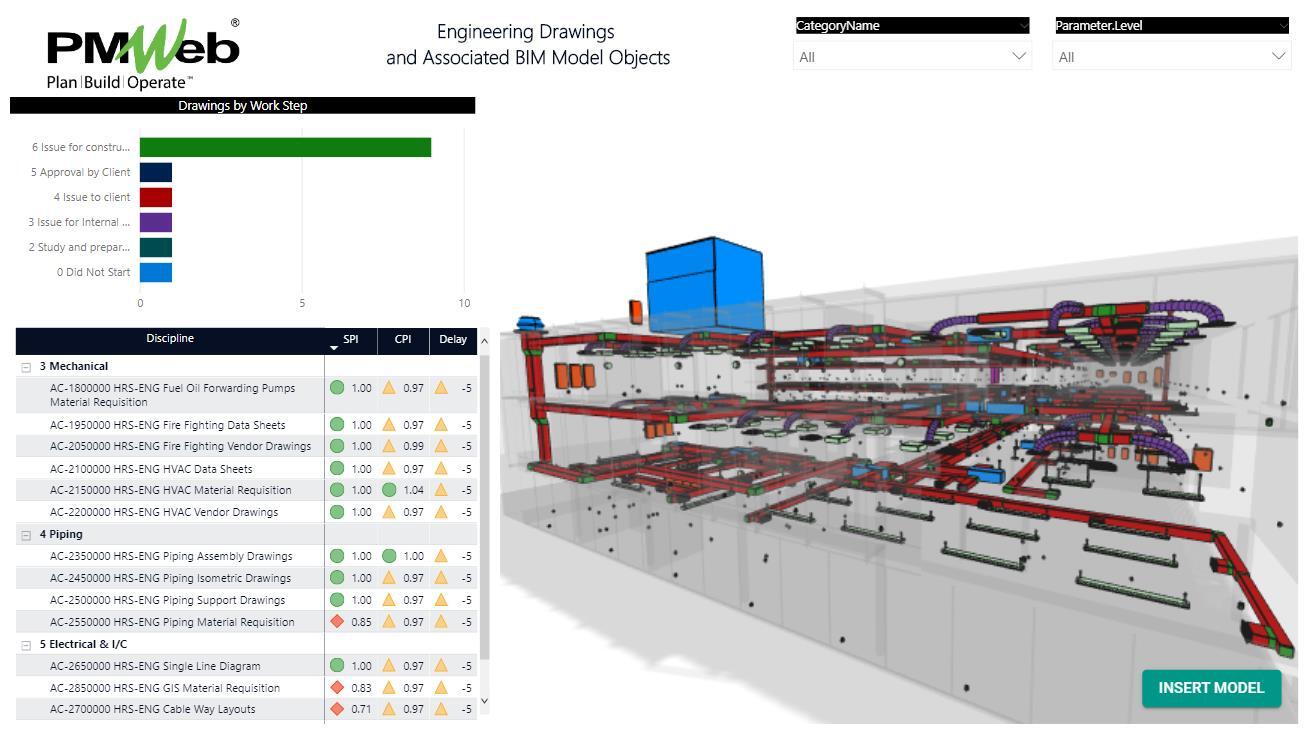Click green CPI circle for Piping Assembly Drawings
This screenshot has width=1307, height=730.
[x=389, y=556]
